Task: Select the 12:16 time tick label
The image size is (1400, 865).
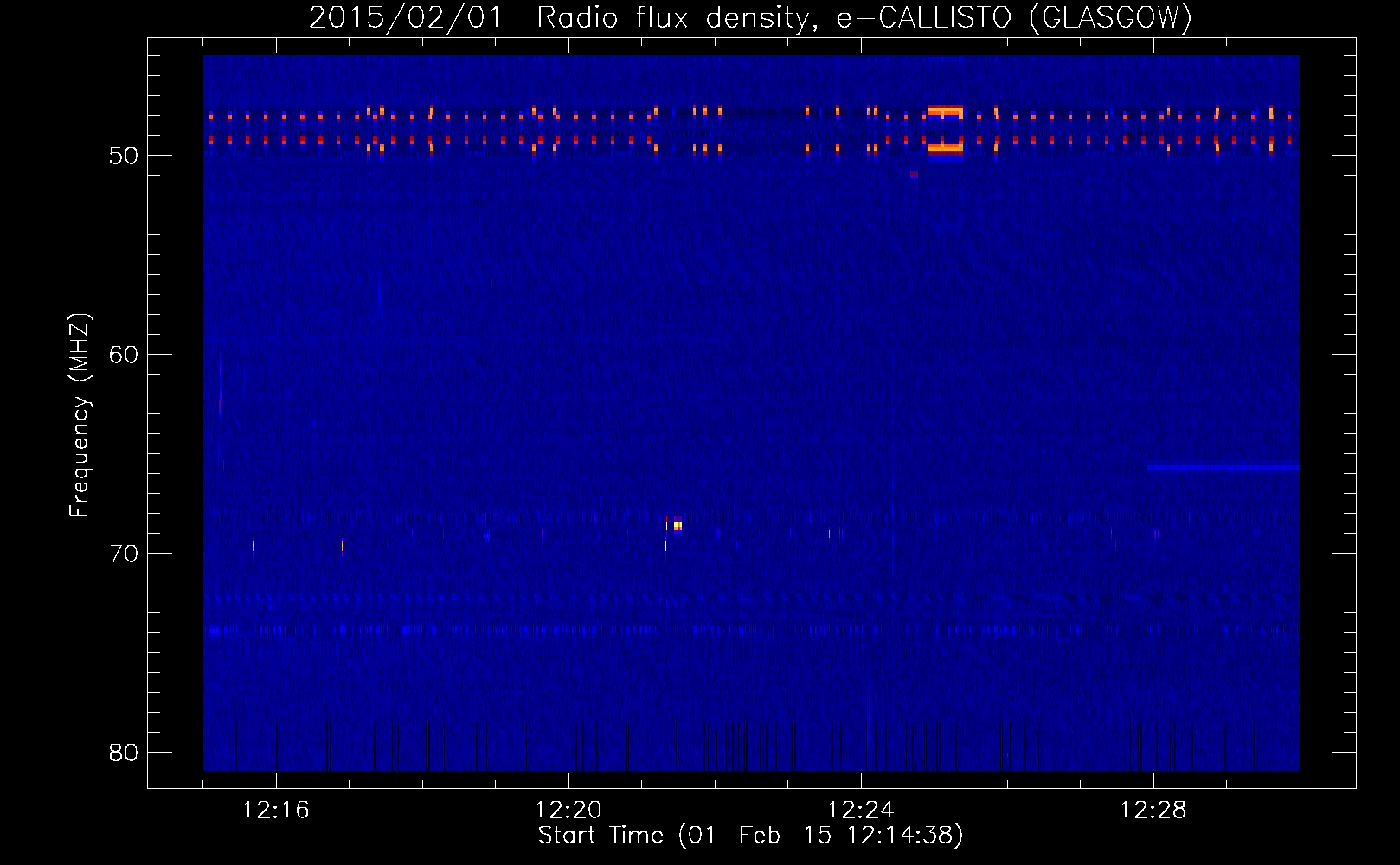Action: pos(276,811)
